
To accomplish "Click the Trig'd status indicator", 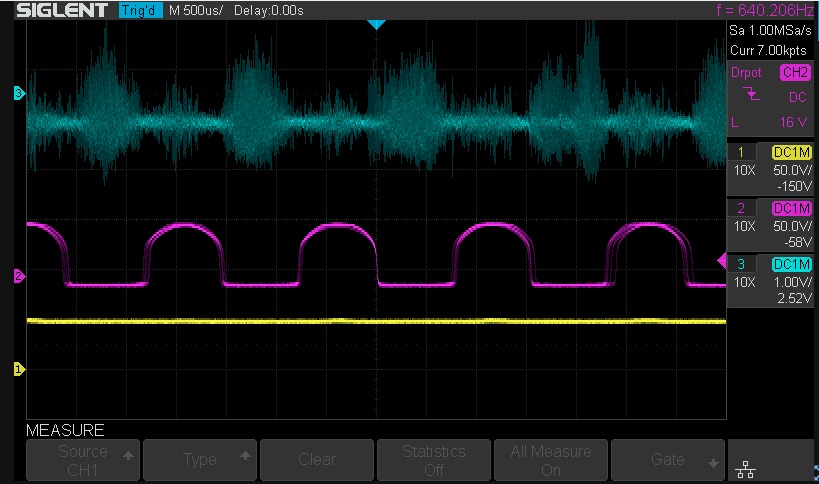I will [x=140, y=11].
